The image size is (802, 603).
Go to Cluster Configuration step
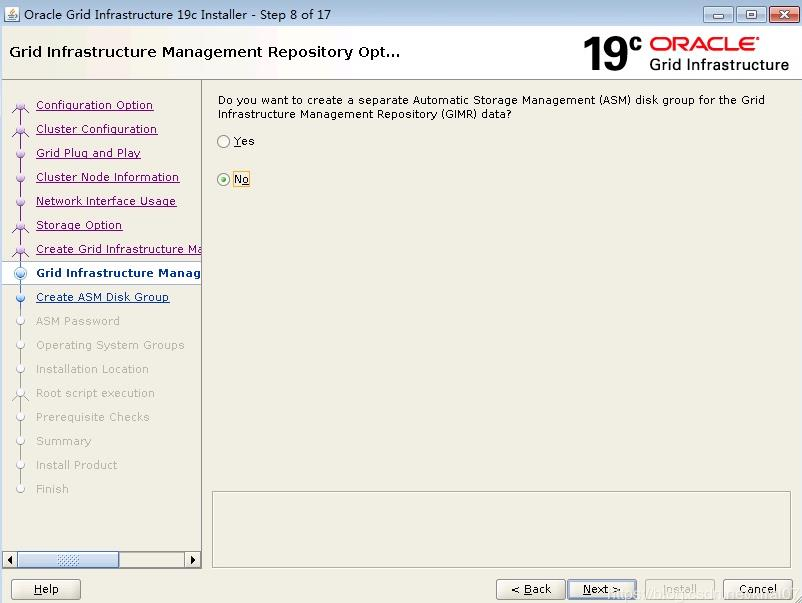(97, 129)
